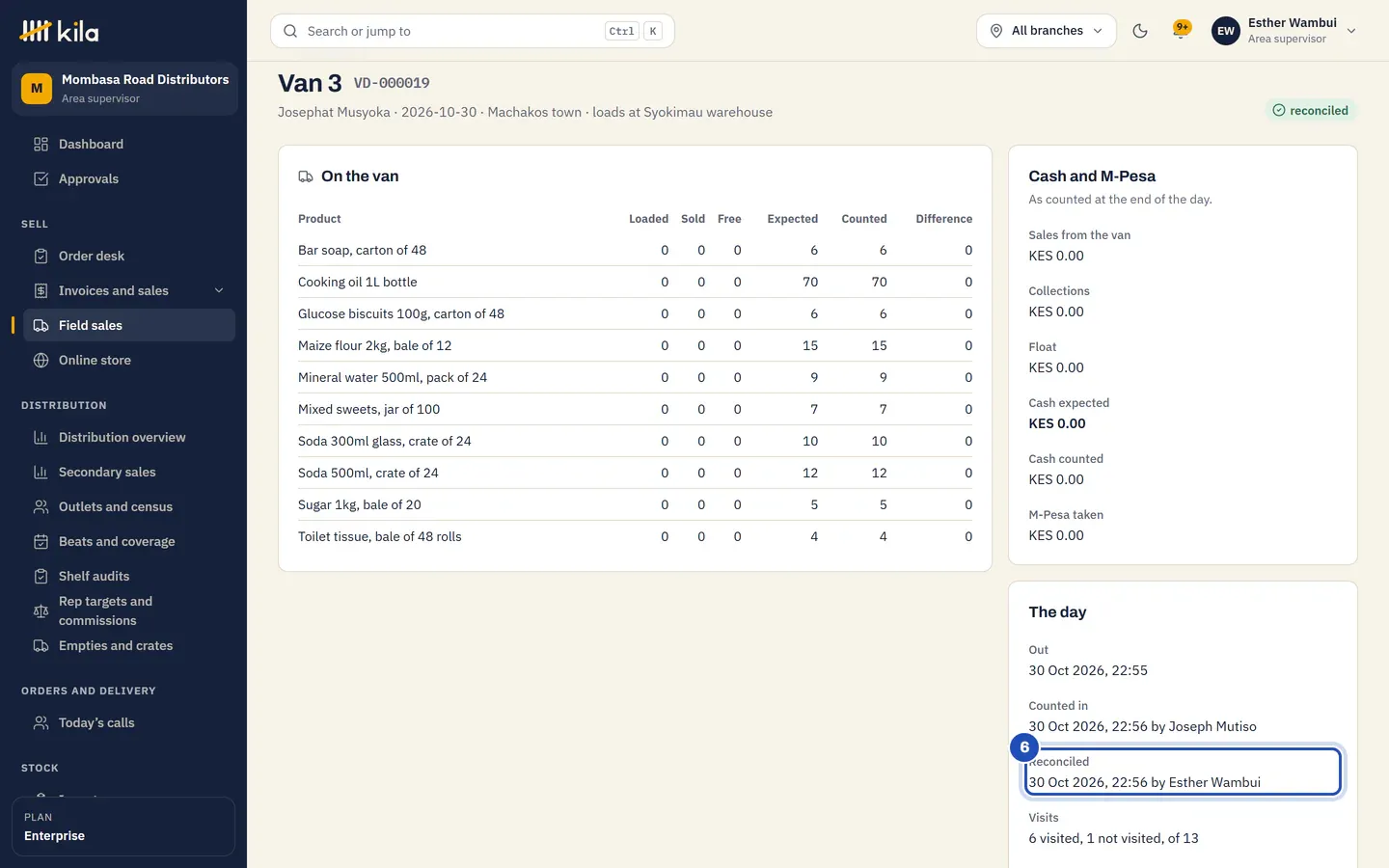Screen dimensions: 1389x868
Task: Open notifications with 9+ badge
Action: tap(1181, 31)
